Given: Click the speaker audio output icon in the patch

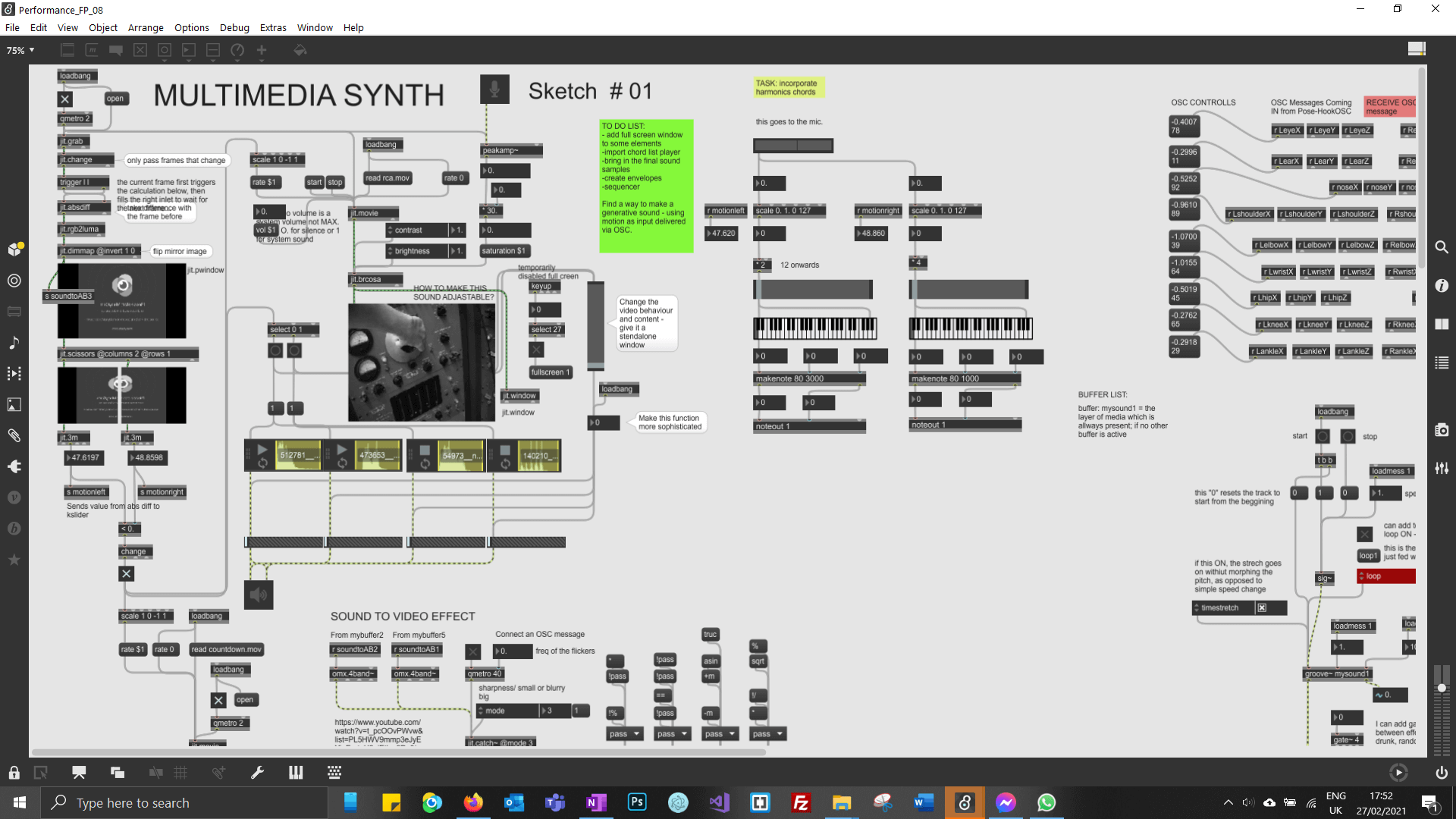Looking at the screenshot, I should point(259,595).
